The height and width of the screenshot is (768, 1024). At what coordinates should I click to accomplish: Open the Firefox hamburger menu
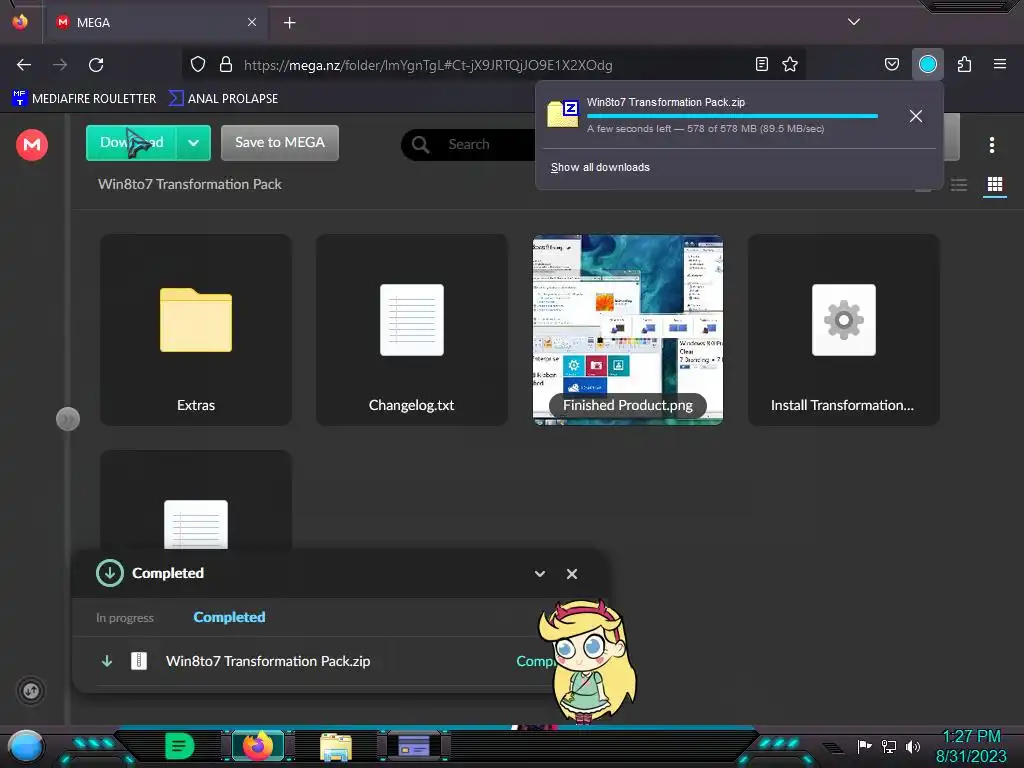click(1000, 64)
